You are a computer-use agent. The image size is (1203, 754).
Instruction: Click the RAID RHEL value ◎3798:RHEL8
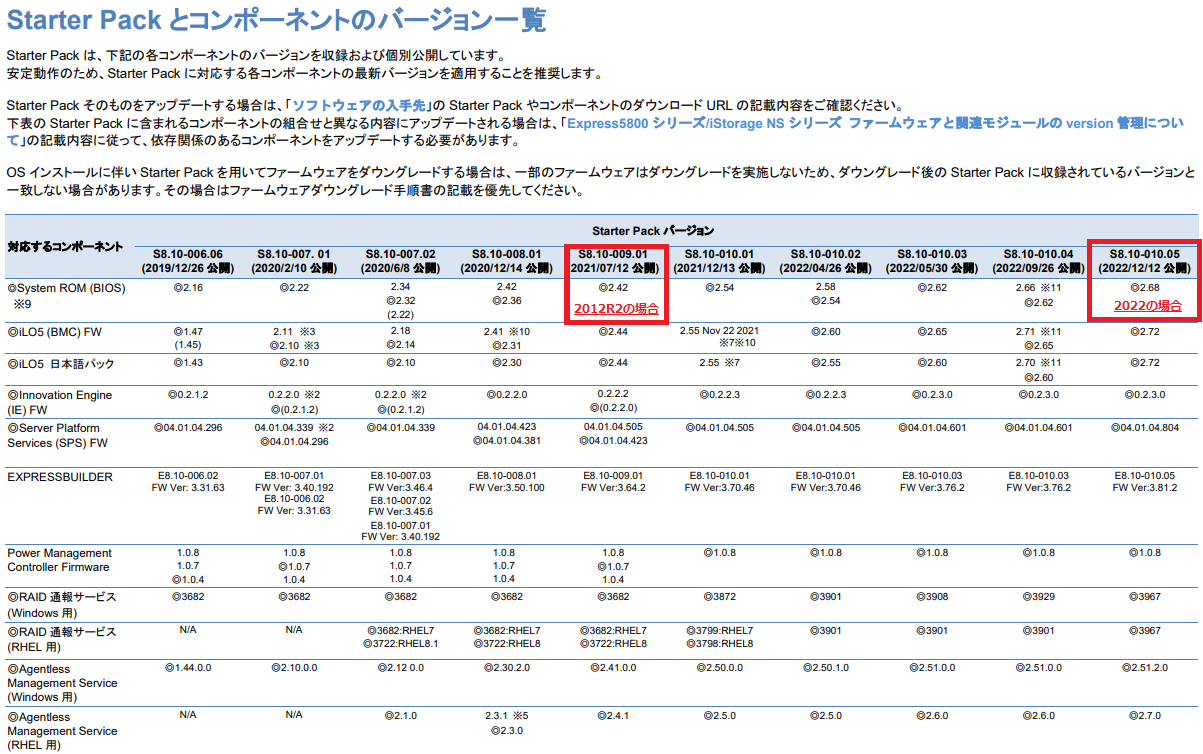[x=721, y=644]
